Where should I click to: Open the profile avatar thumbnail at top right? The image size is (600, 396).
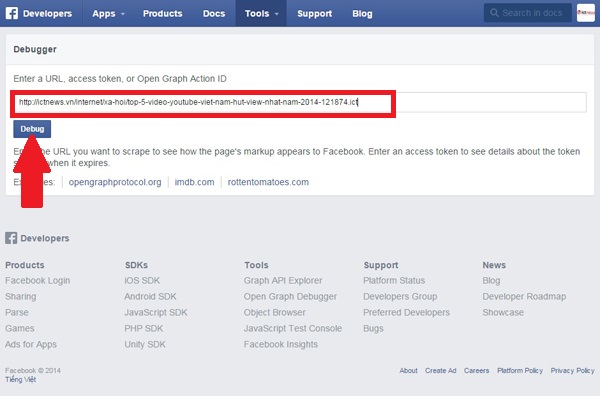click(x=585, y=13)
